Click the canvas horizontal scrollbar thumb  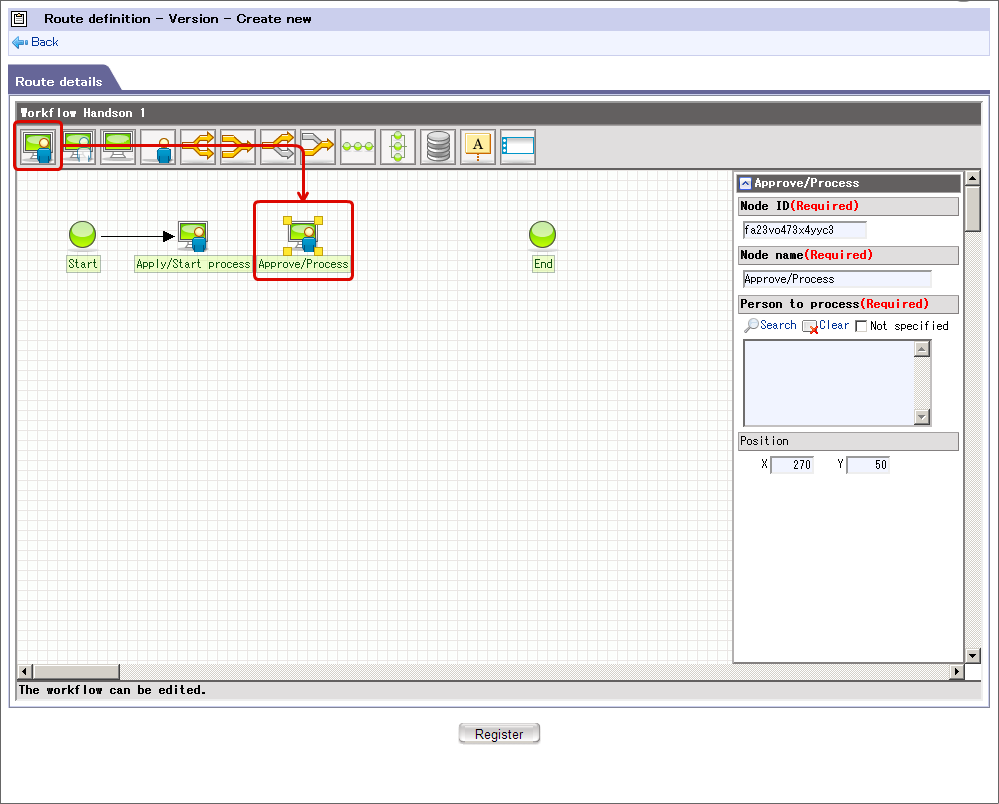[76, 671]
